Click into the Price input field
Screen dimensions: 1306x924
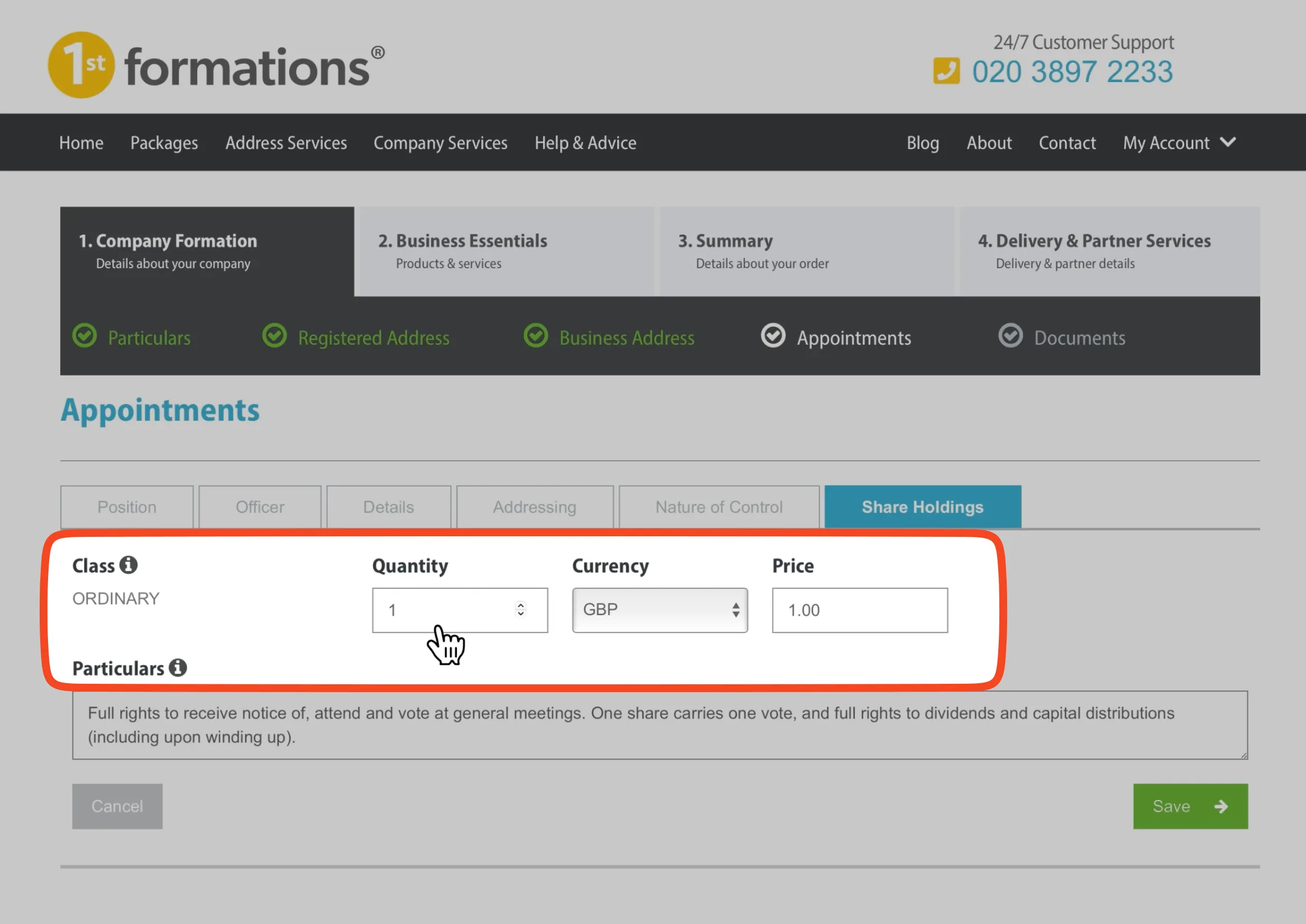pyautogui.click(x=860, y=610)
